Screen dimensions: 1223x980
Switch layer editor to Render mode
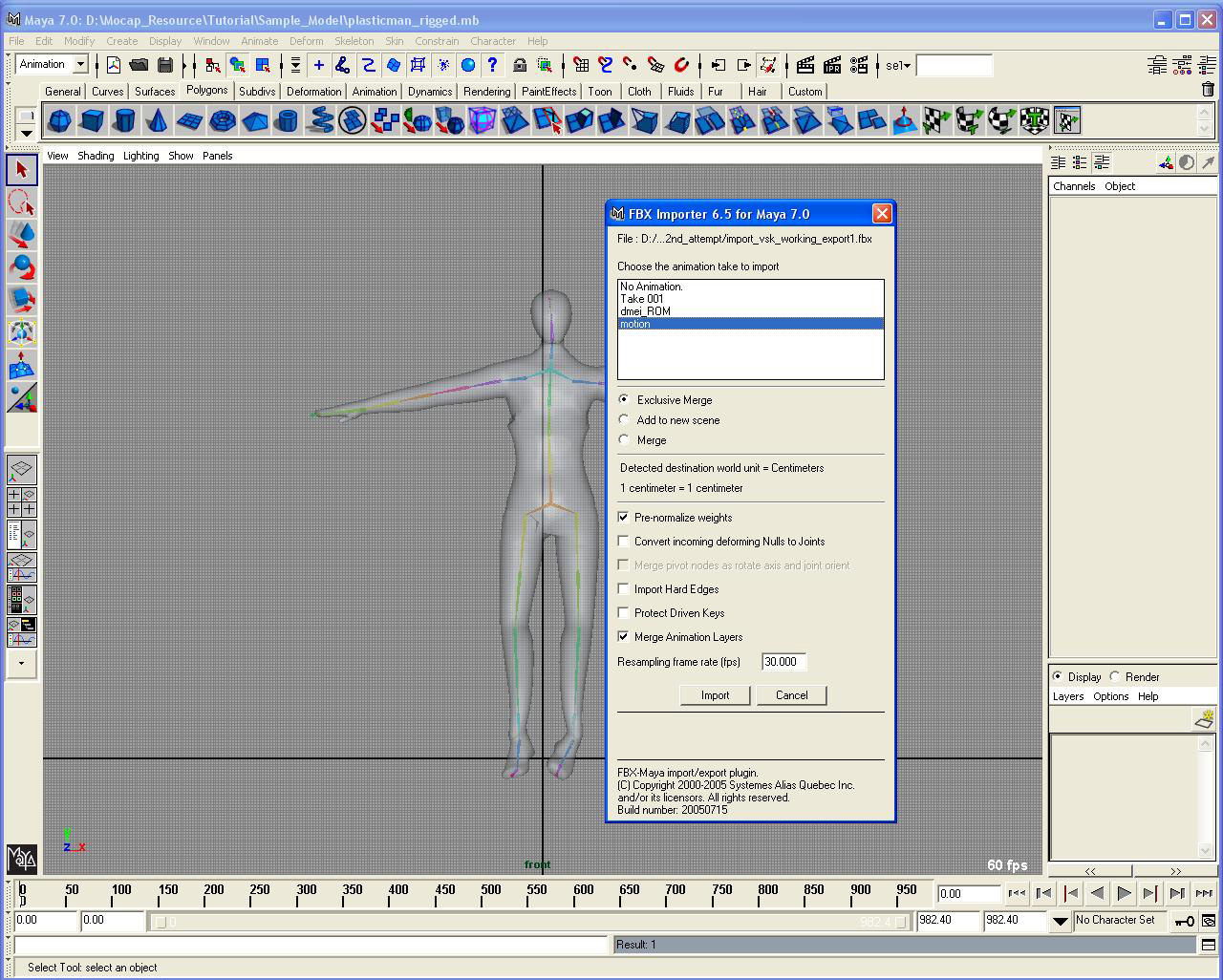[1114, 676]
